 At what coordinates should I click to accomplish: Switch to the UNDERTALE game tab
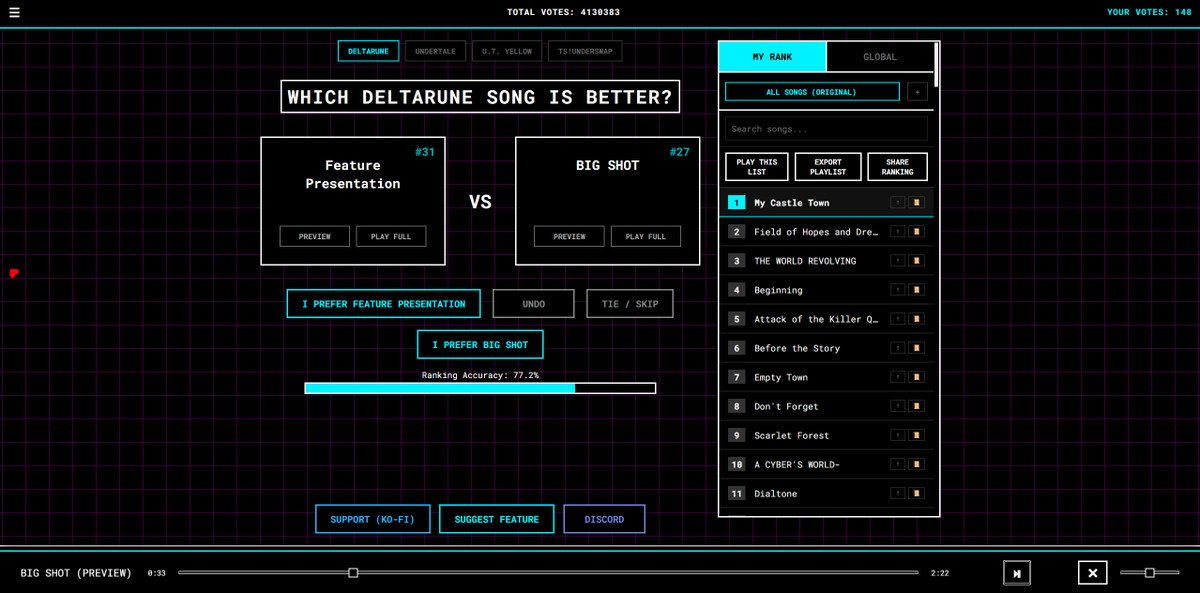point(435,51)
